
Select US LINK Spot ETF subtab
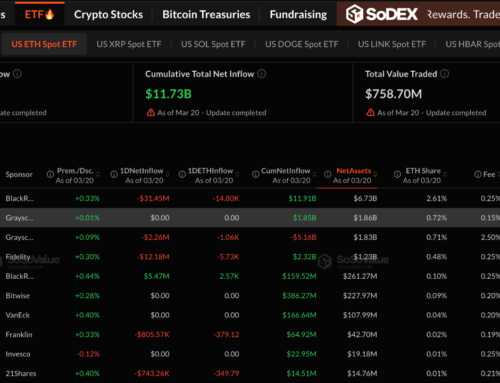(x=392, y=44)
